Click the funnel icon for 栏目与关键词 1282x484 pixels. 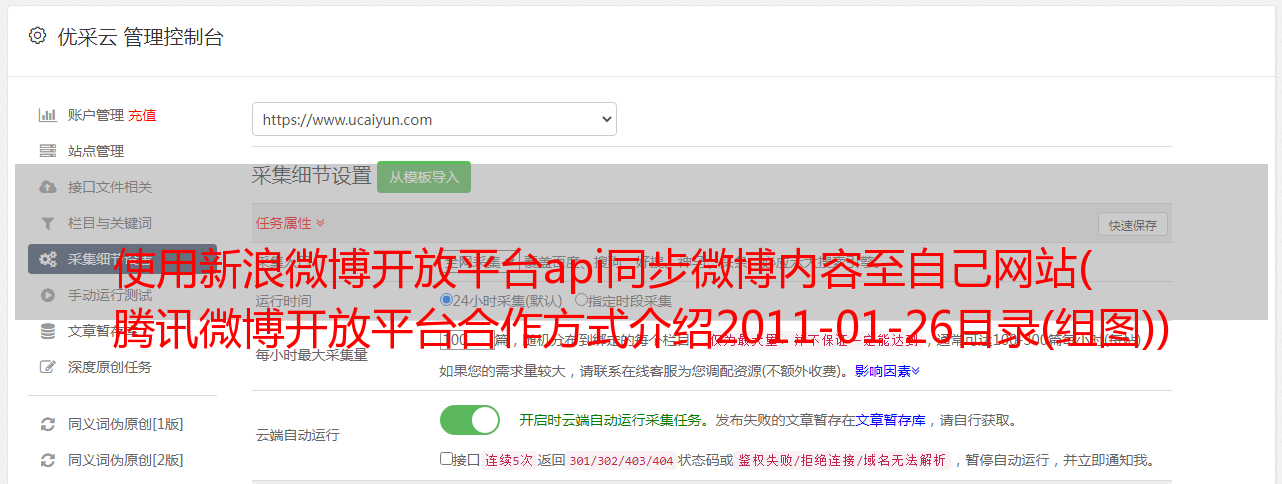47,223
